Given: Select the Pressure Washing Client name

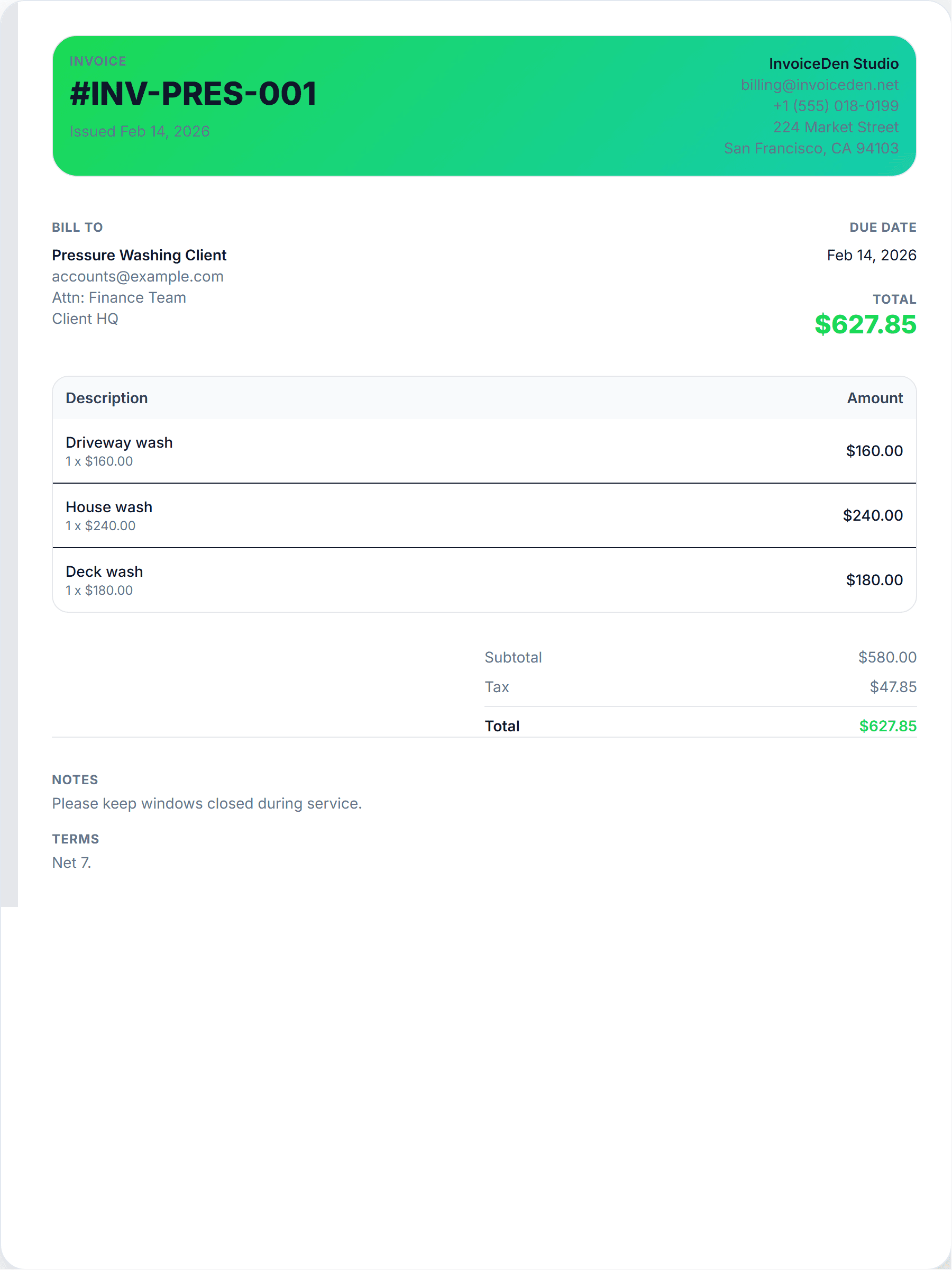Looking at the screenshot, I should click(139, 255).
